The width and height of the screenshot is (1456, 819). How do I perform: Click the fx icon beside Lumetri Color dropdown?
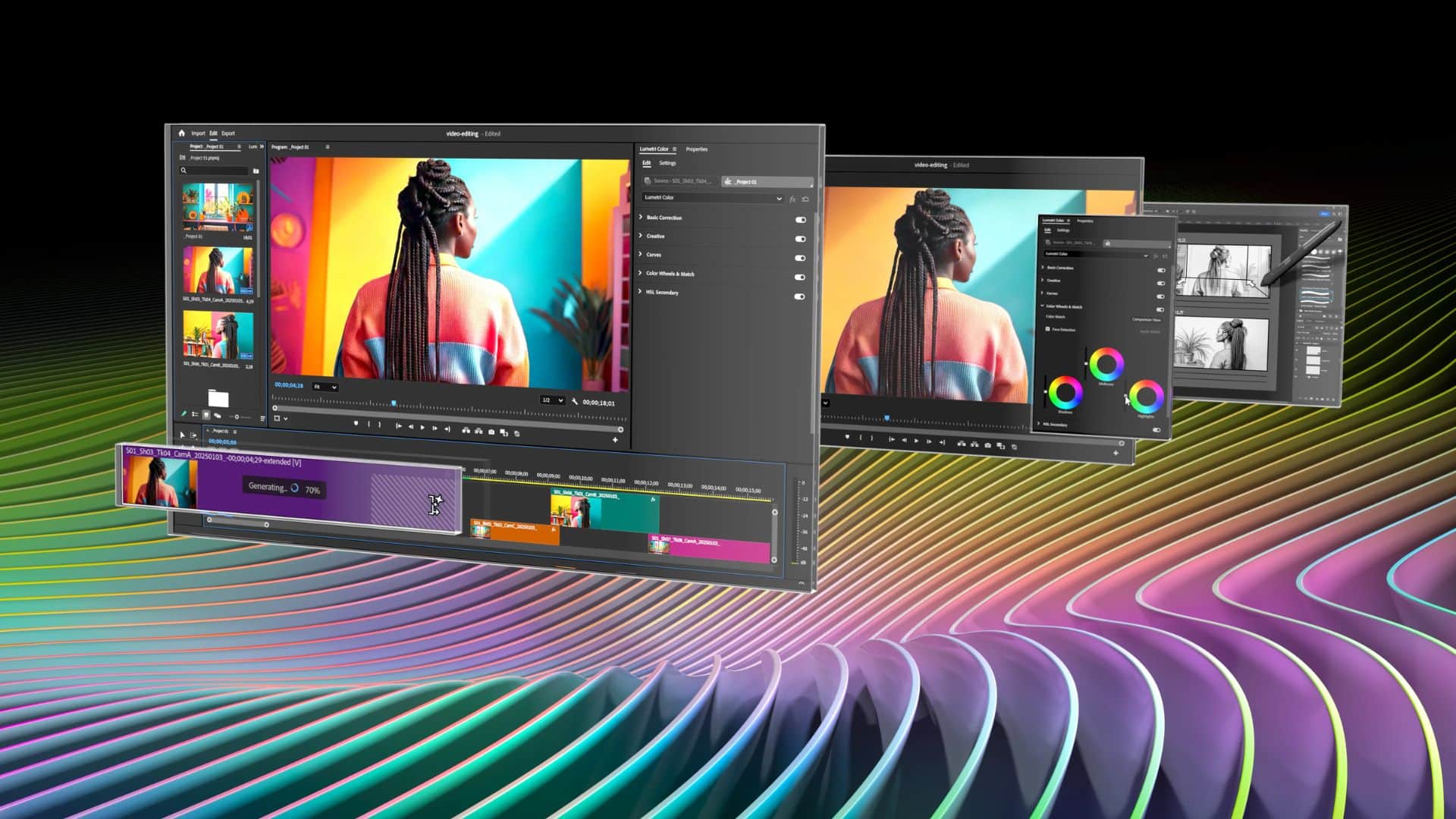coord(792,199)
